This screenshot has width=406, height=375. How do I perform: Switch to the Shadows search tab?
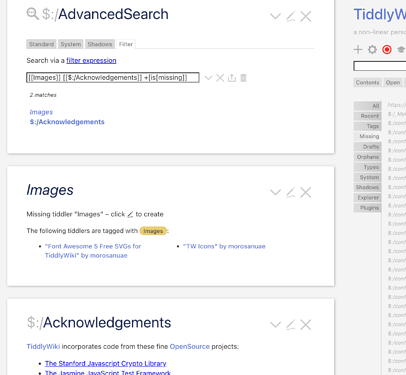point(100,44)
